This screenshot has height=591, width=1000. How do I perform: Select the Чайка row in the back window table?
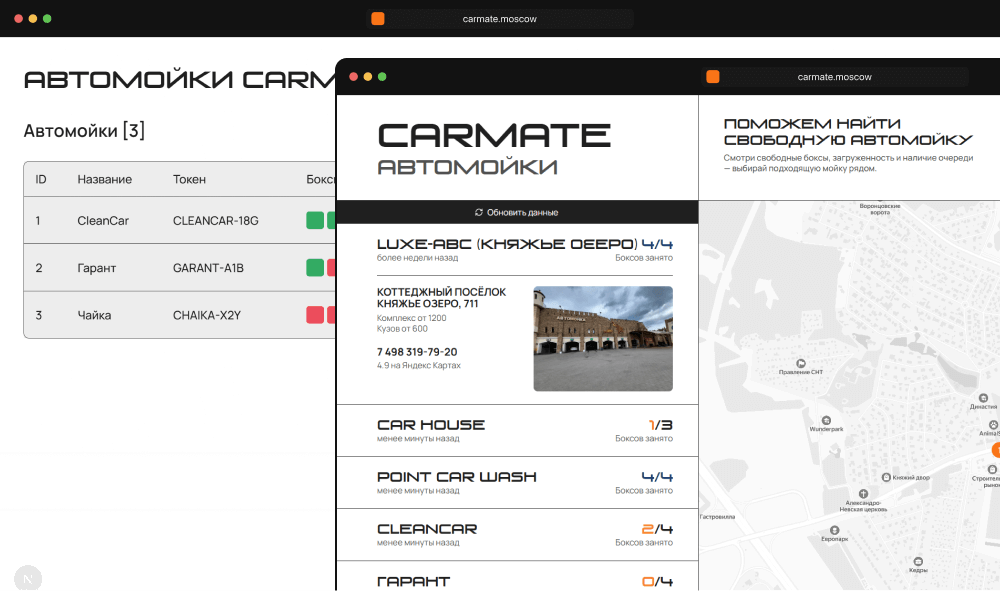tap(180, 315)
